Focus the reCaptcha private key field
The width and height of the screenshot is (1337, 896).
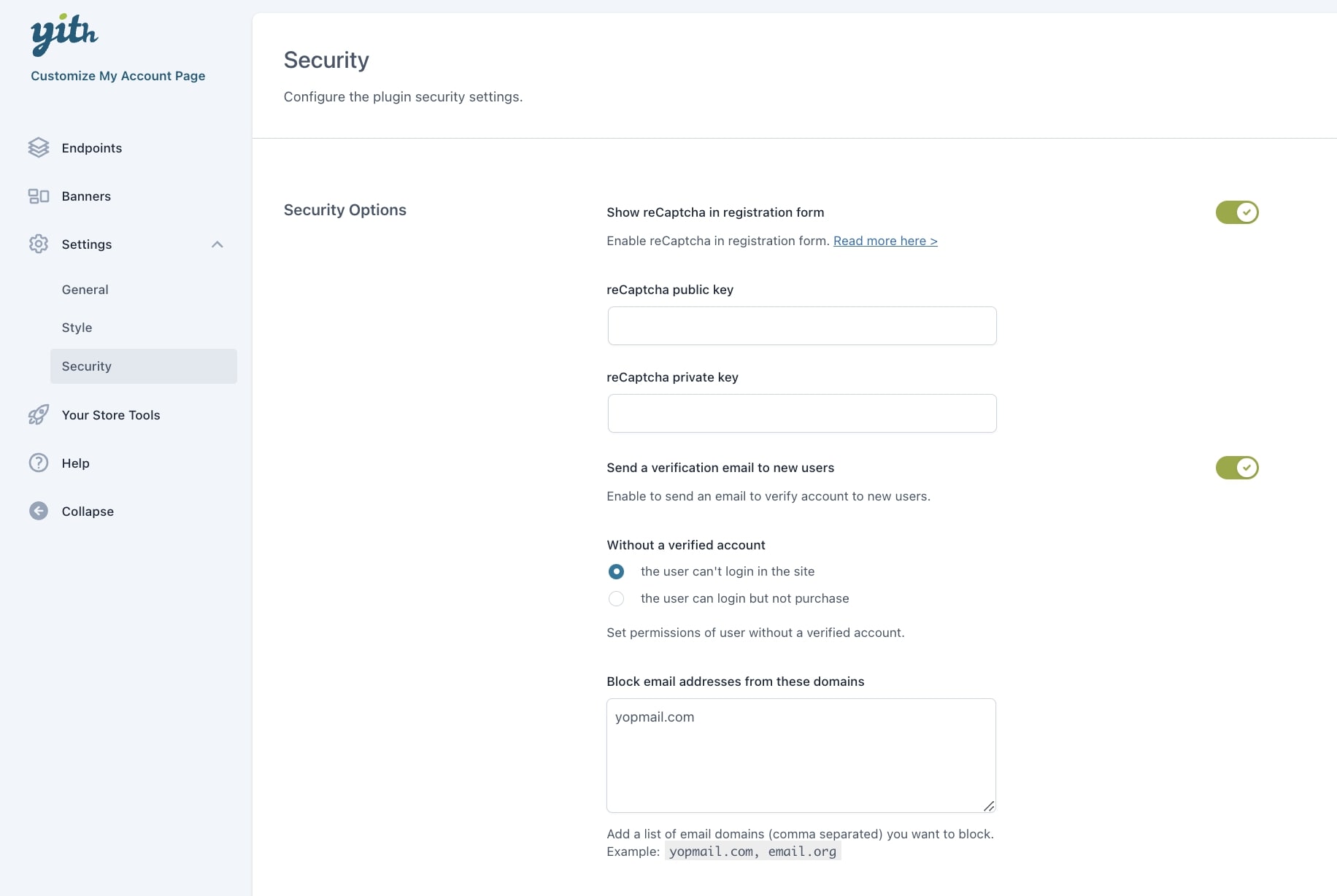coord(801,413)
